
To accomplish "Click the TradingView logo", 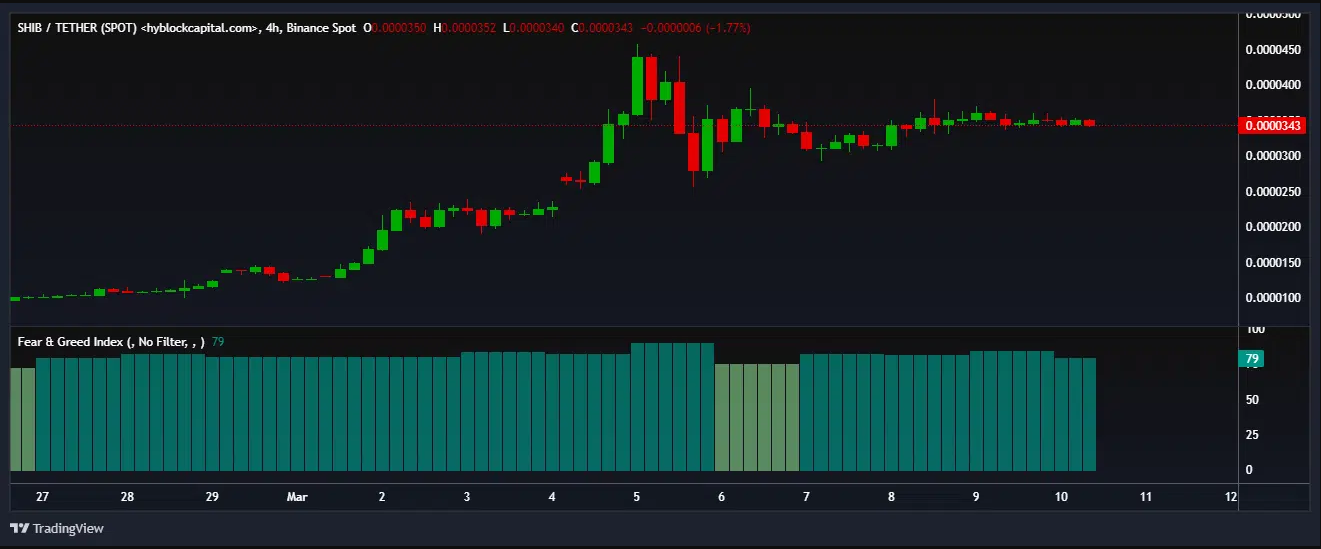I will pyautogui.click(x=57, y=528).
